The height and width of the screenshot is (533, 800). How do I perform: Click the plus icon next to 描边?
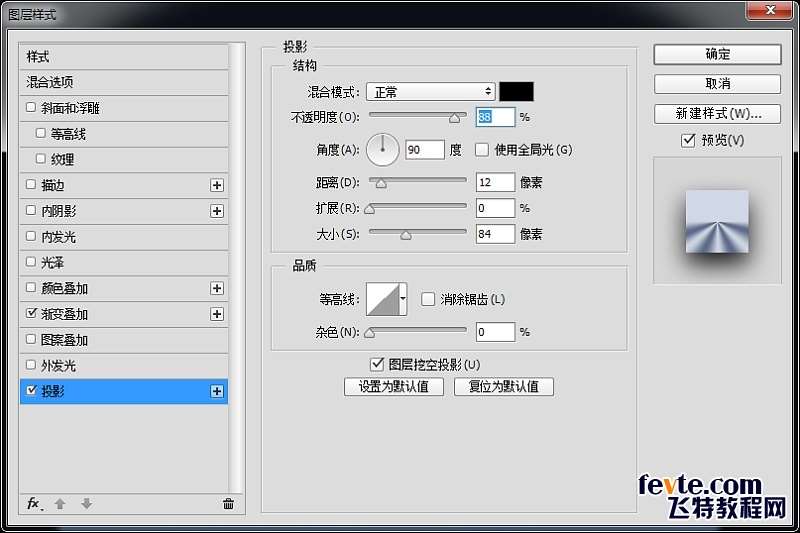[x=217, y=185]
